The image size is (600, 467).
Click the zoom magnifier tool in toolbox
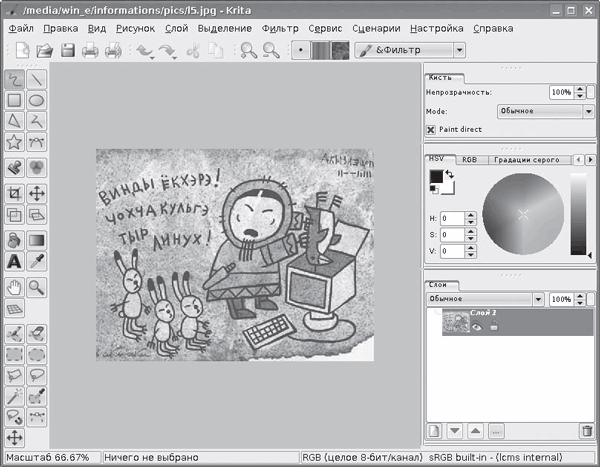(37, 287)
